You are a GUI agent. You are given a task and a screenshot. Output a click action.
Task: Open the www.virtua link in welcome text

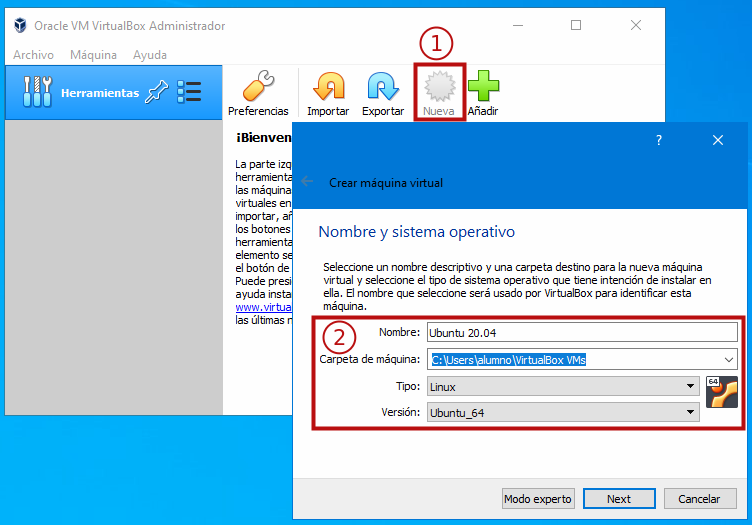tap(263, 307)
